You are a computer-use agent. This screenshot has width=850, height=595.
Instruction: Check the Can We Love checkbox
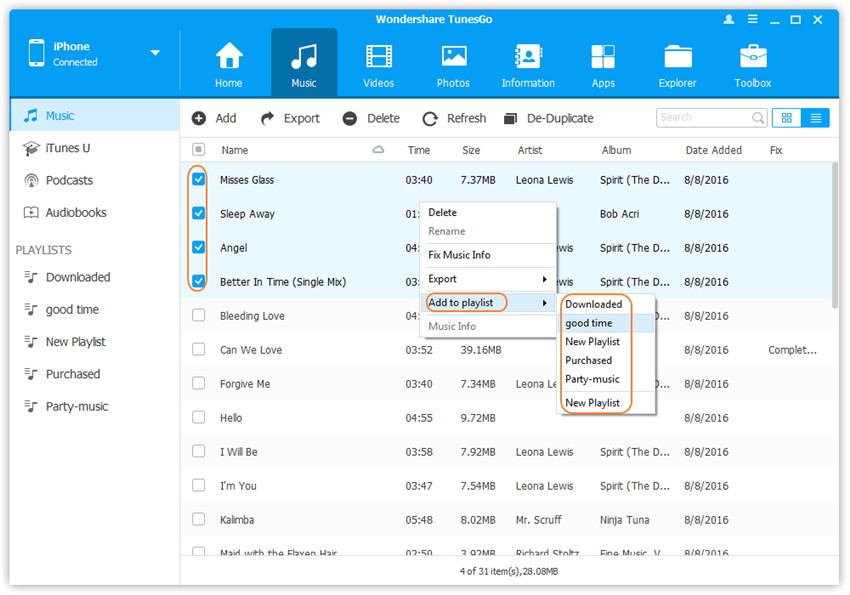(198, 349)
